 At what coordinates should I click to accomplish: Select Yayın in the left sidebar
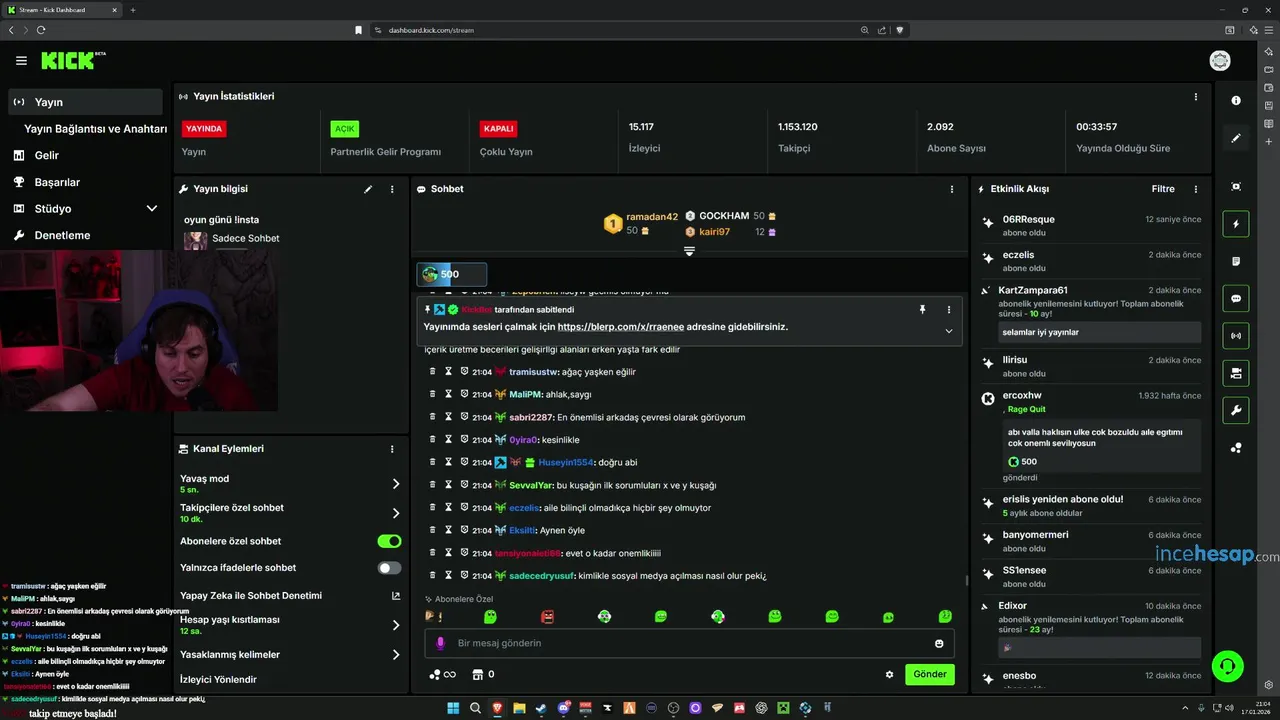click(85, 102)
